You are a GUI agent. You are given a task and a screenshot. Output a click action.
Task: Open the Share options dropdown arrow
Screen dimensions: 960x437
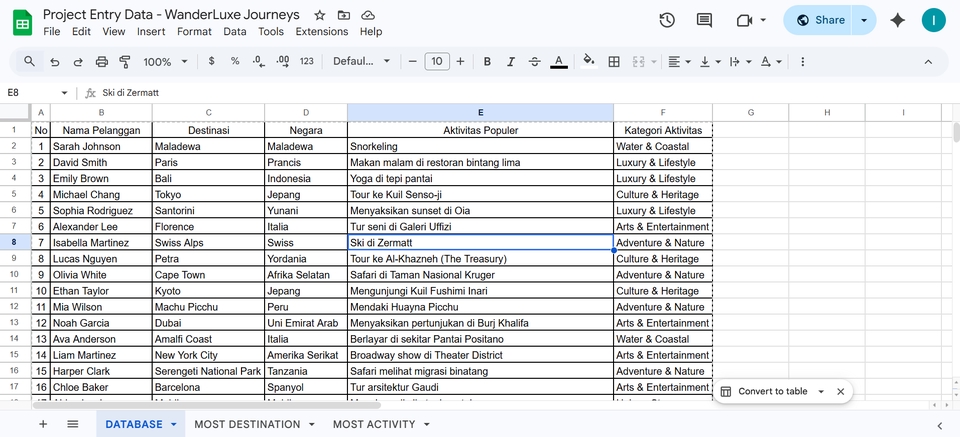pos(864,20)
